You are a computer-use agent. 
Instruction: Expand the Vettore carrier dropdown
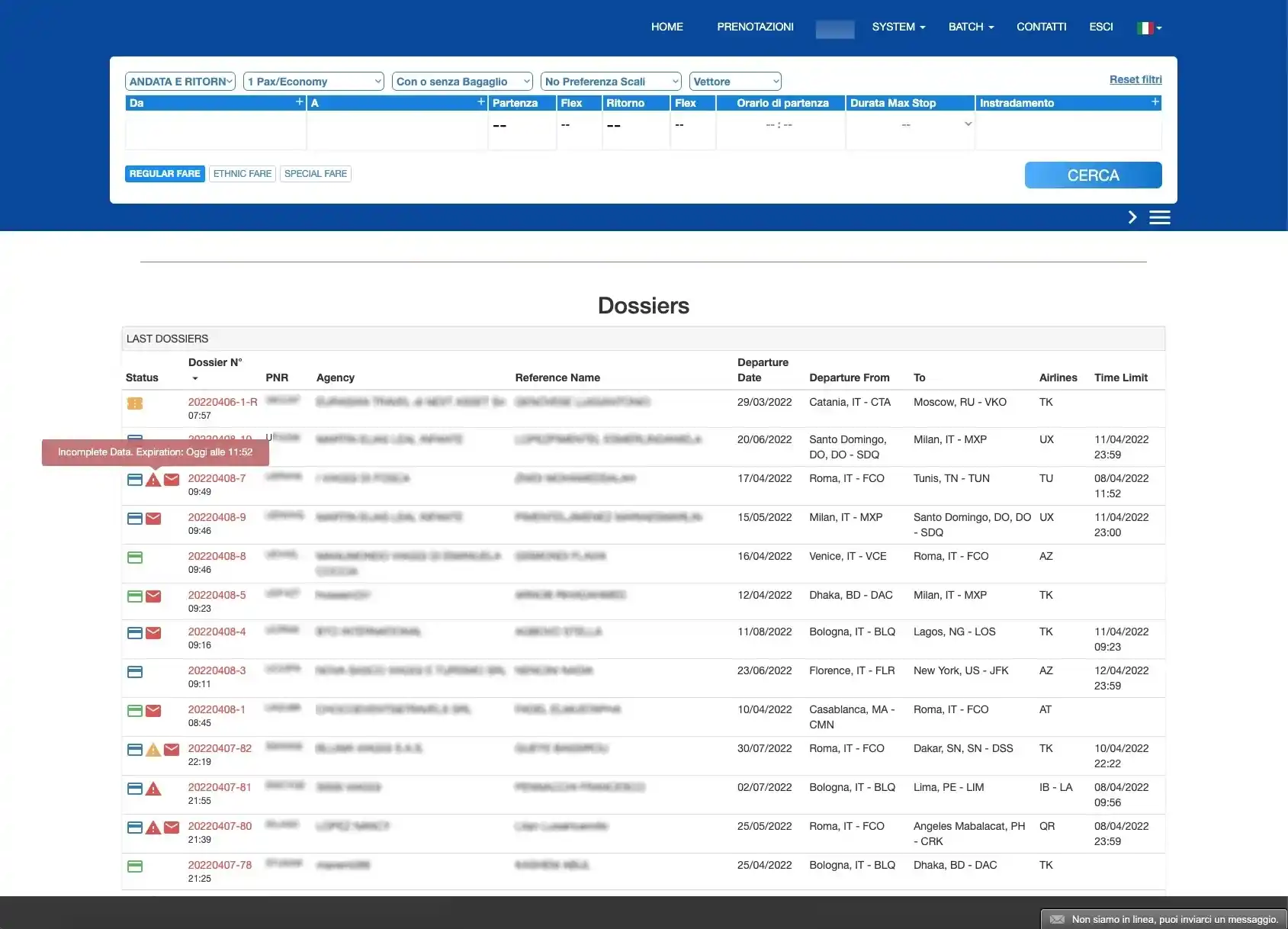point(735,82)
